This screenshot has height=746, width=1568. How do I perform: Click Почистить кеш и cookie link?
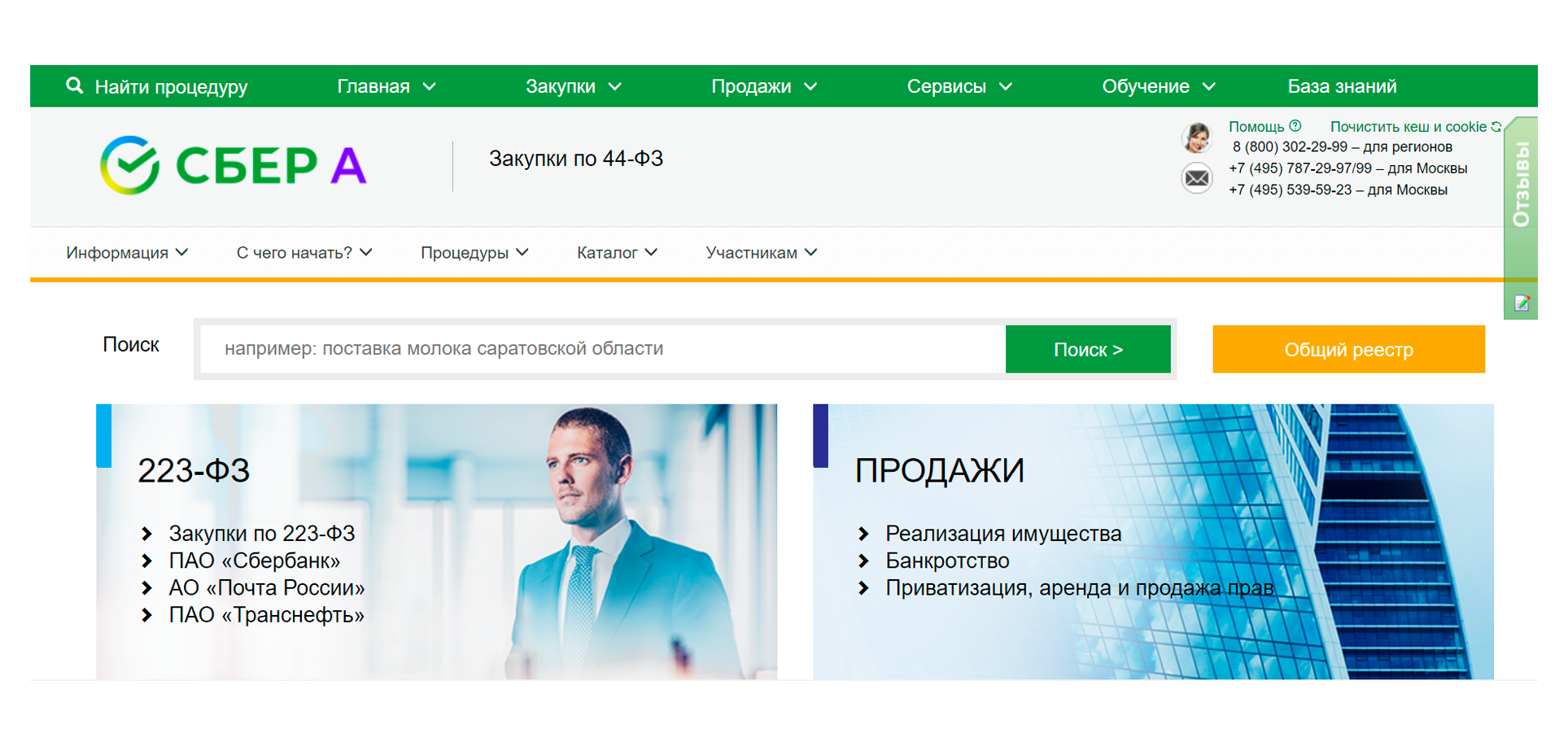tap(1408, 127)
